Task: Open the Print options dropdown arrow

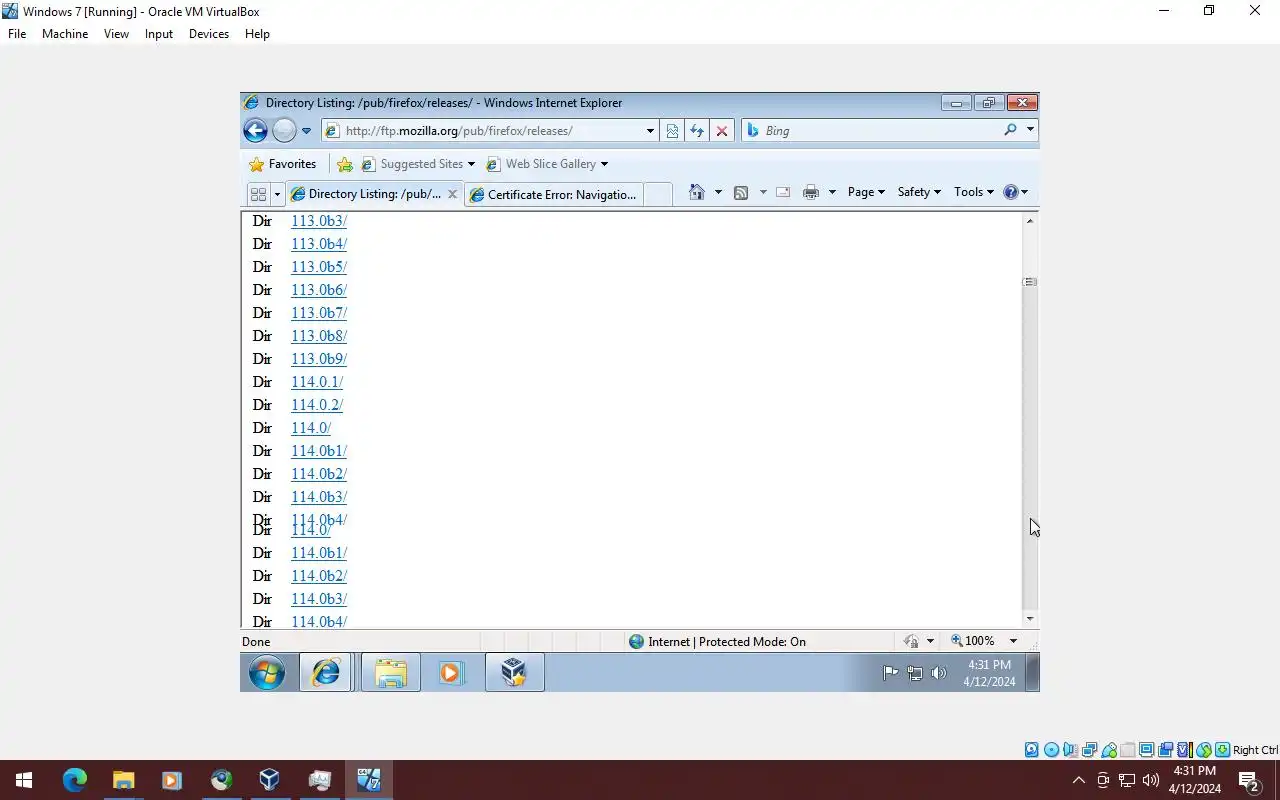Action: click(832, 192)
